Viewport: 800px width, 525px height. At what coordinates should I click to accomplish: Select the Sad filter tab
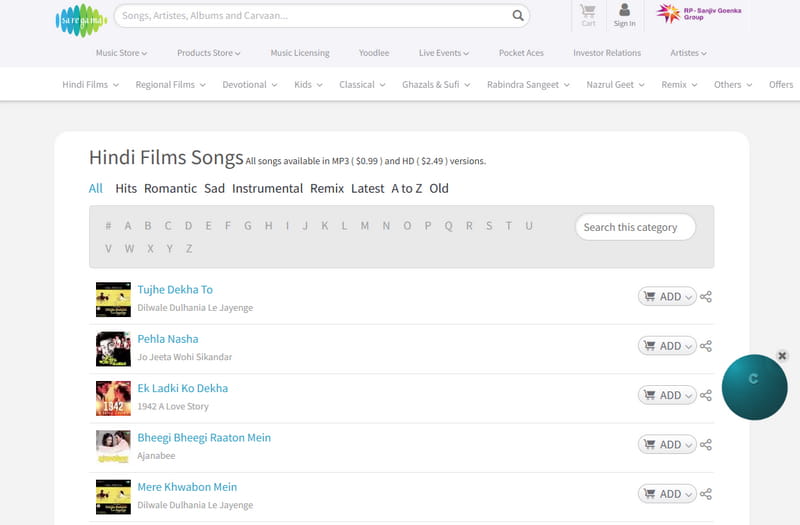pos(214,188)
